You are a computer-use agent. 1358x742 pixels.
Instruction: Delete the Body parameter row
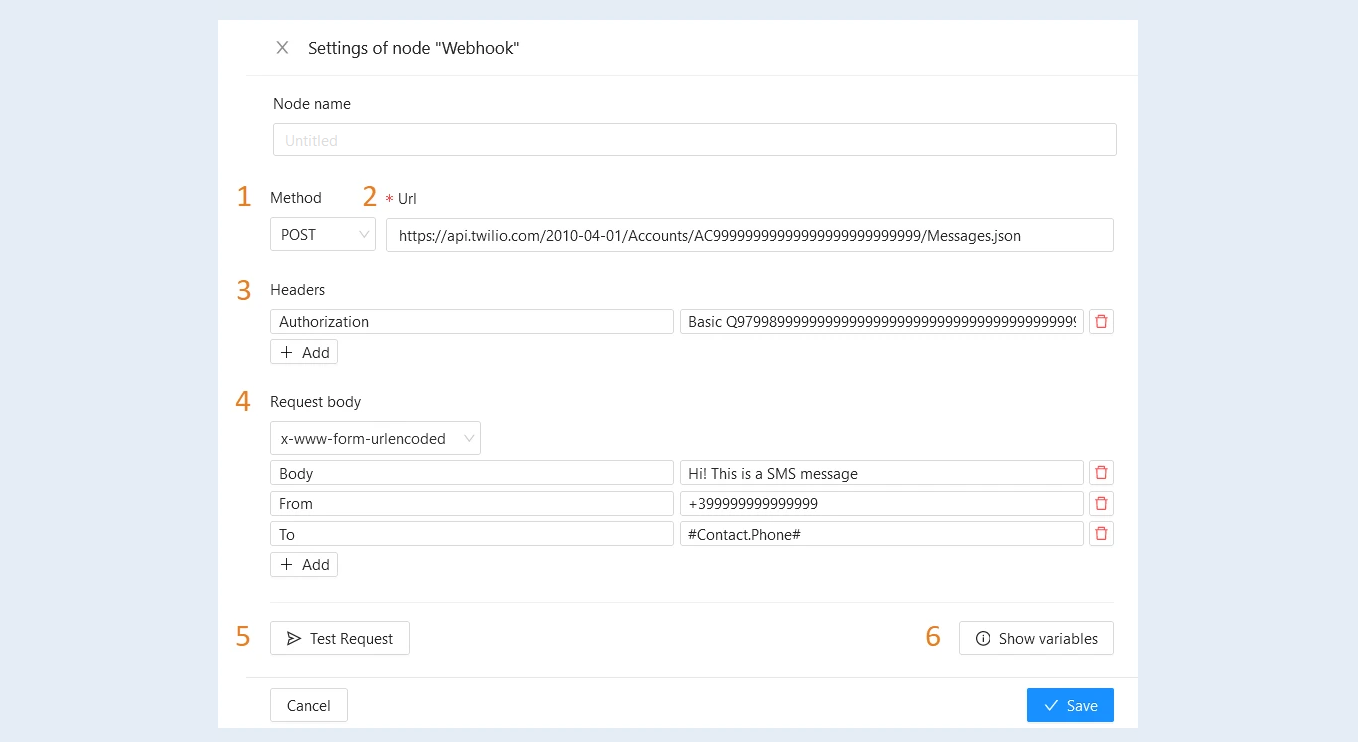pos(1101,473)
